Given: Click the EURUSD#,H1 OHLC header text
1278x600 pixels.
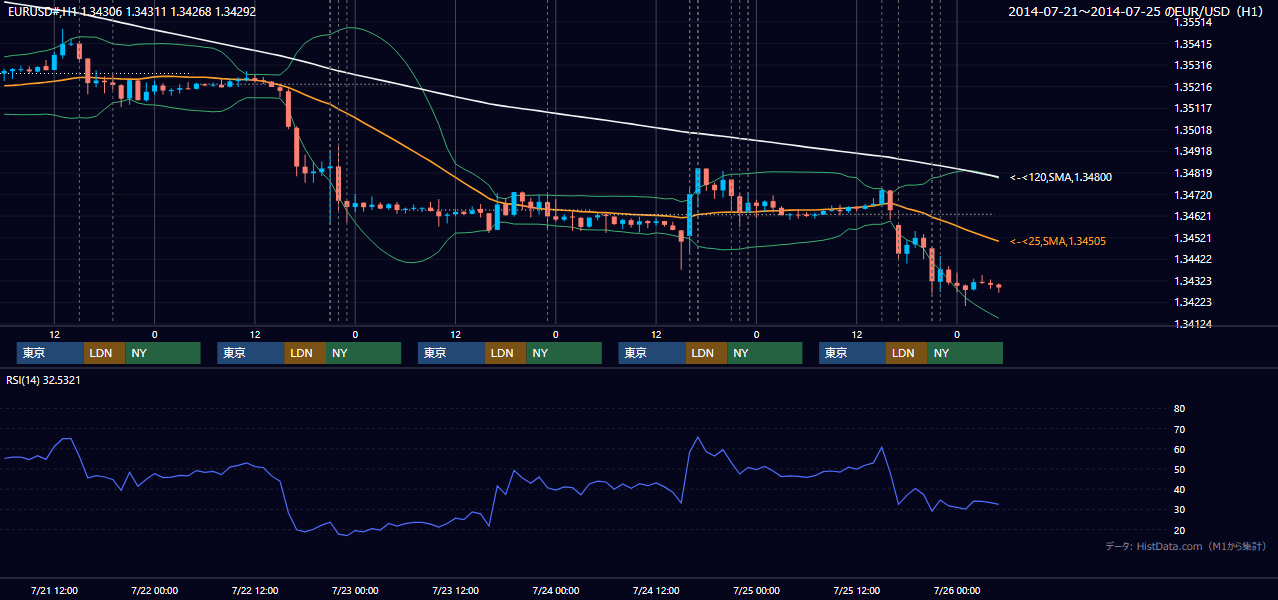Looking at the screenshot, I should [130, 12].
